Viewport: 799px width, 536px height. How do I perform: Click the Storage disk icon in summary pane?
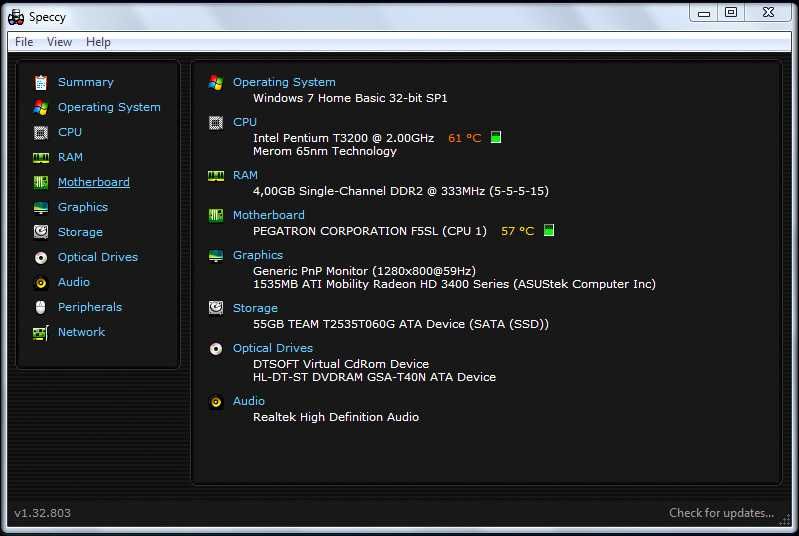pyautogui.click(x=216, y=308)
